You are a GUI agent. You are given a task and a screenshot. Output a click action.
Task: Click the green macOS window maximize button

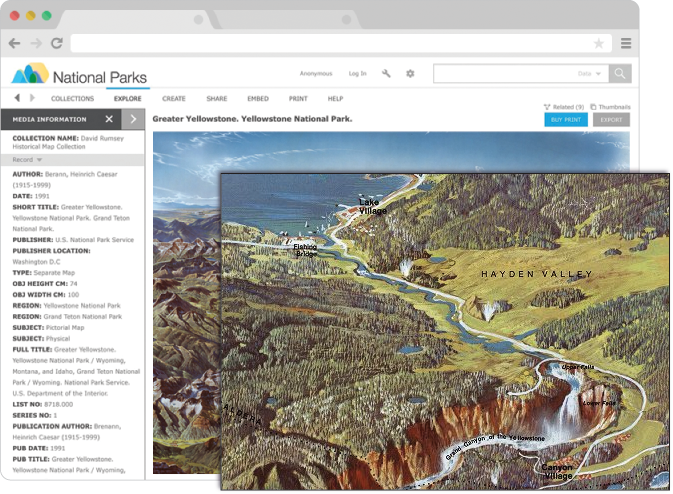tap(46, 16)
